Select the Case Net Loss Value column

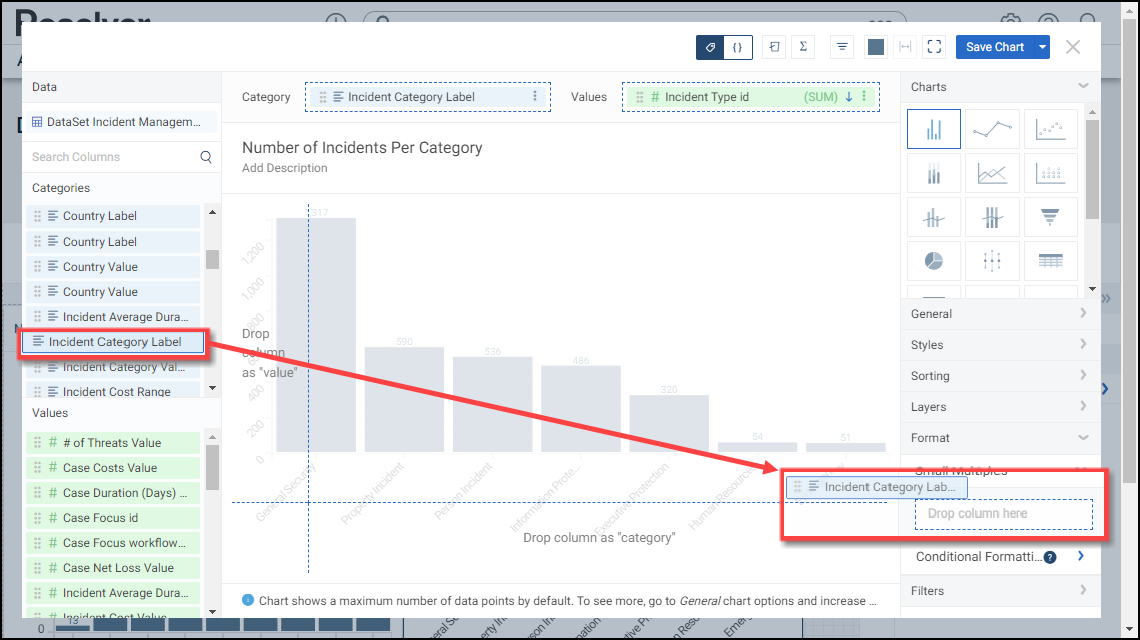tap(113, 568)
